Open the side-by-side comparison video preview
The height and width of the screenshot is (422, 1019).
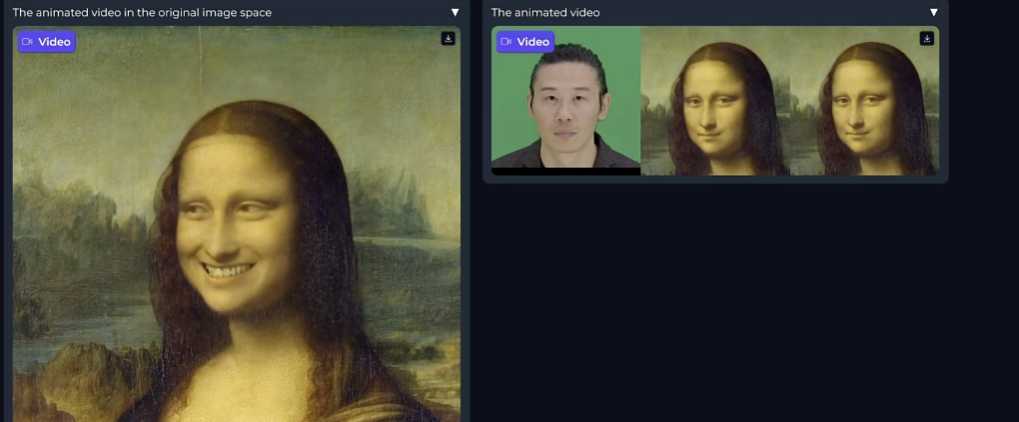715,101
